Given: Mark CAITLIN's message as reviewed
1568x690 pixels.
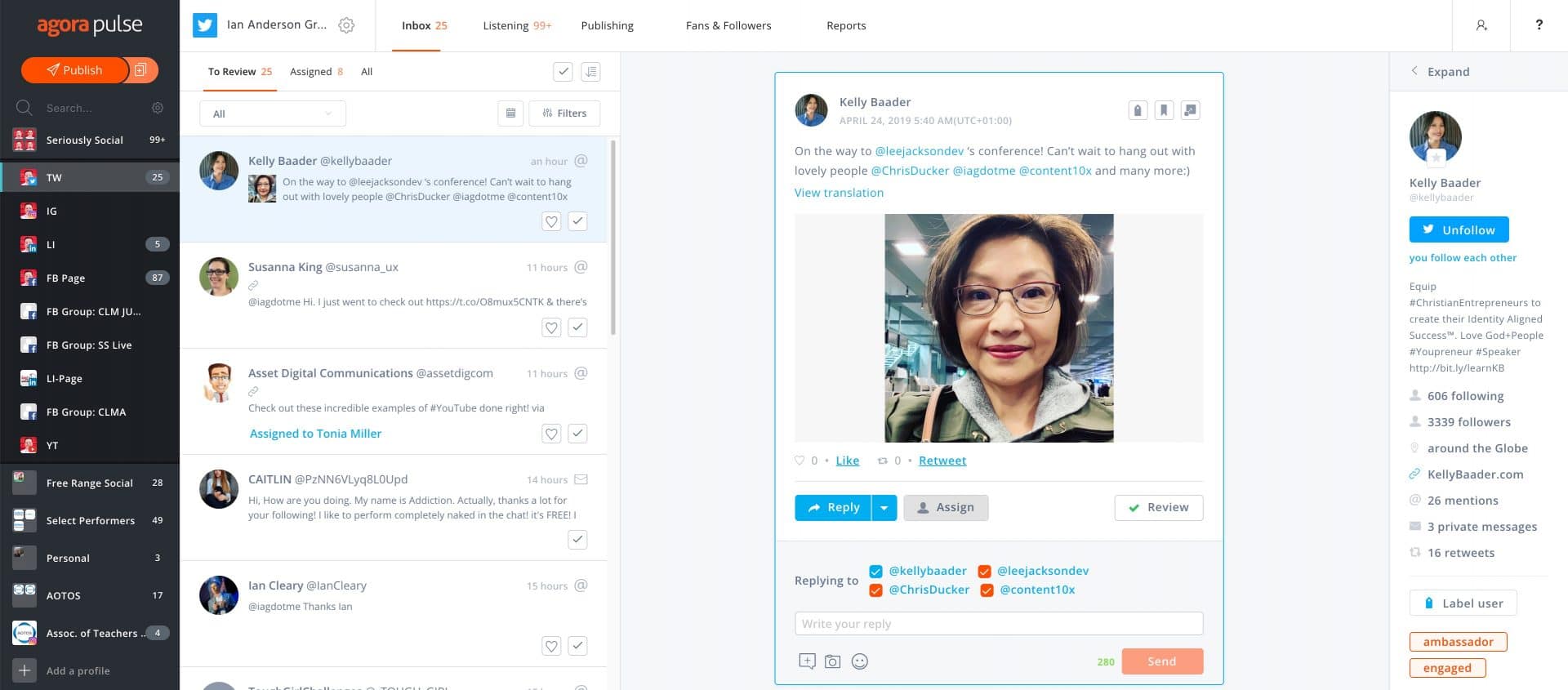Looking at the screenshot, I should 577,540.
